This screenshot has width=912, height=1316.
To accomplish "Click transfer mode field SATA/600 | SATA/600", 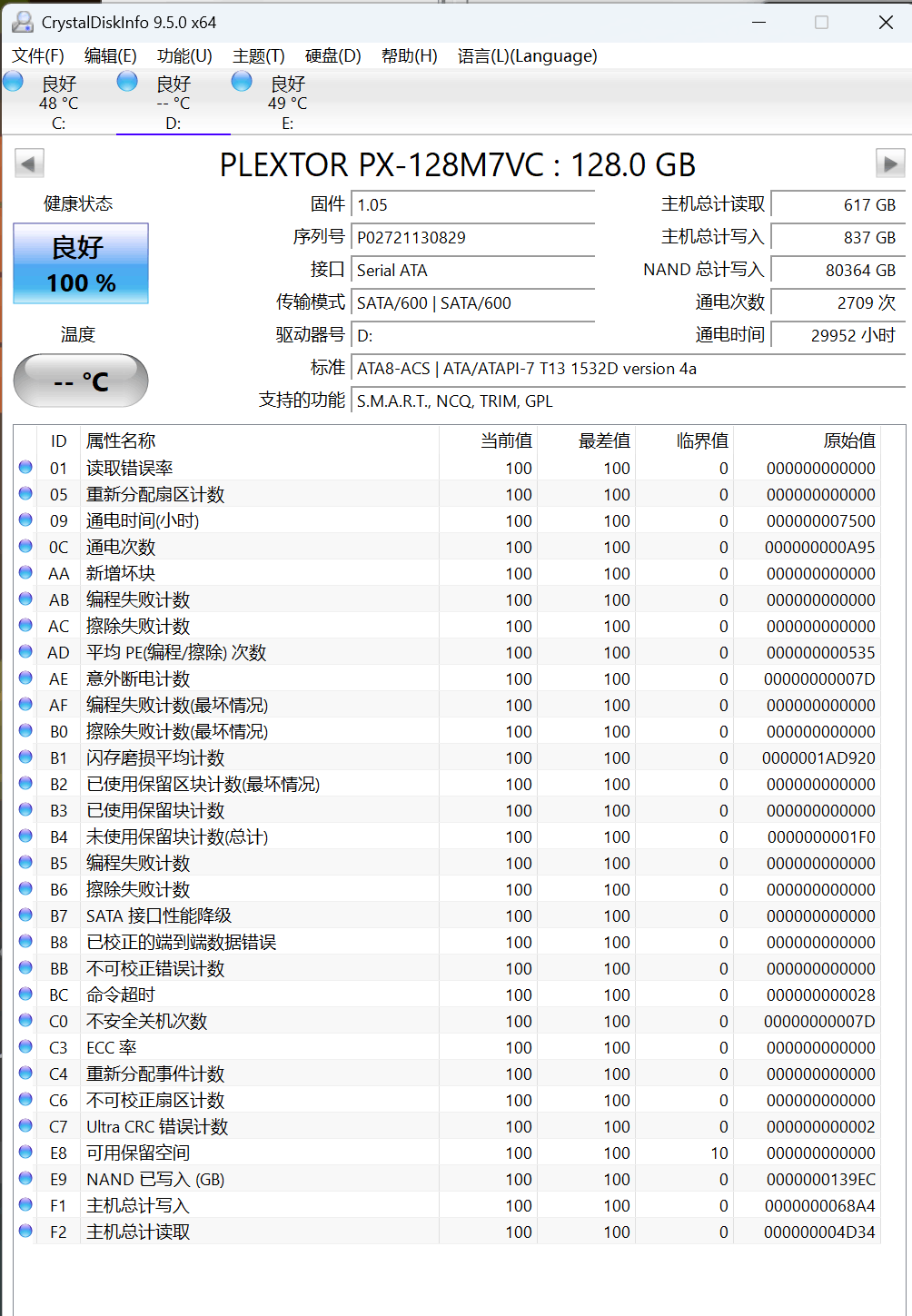I will tap(473, 302).
